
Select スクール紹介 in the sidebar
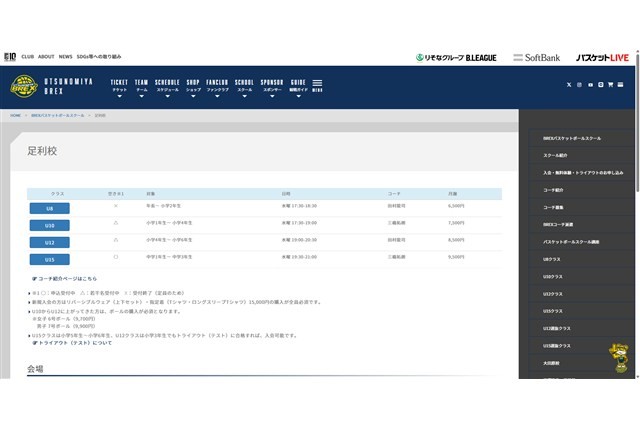click(556, 155)
